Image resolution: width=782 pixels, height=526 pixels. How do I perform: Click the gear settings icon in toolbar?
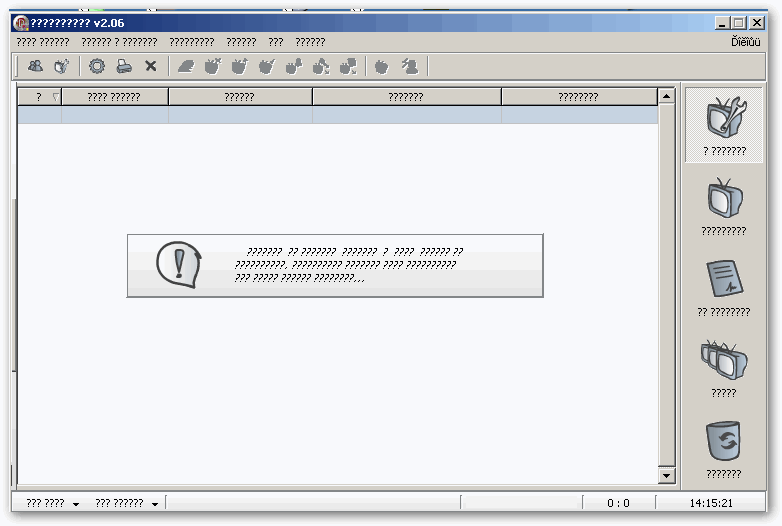point(97,66)
